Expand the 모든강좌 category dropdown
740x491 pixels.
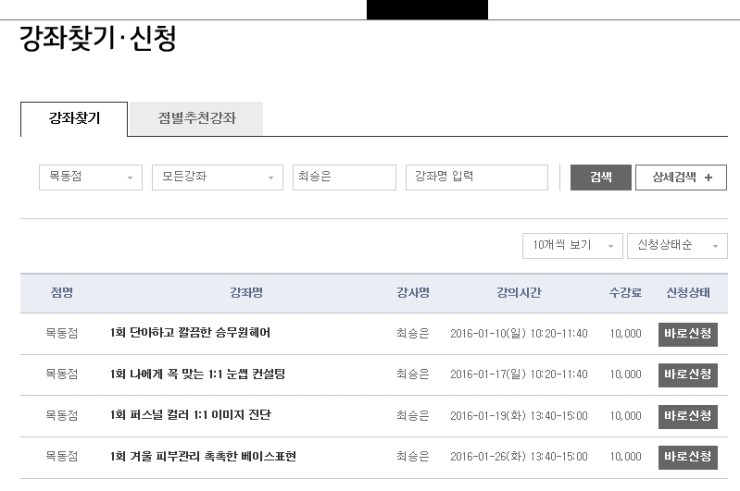[x=218, y=178]
